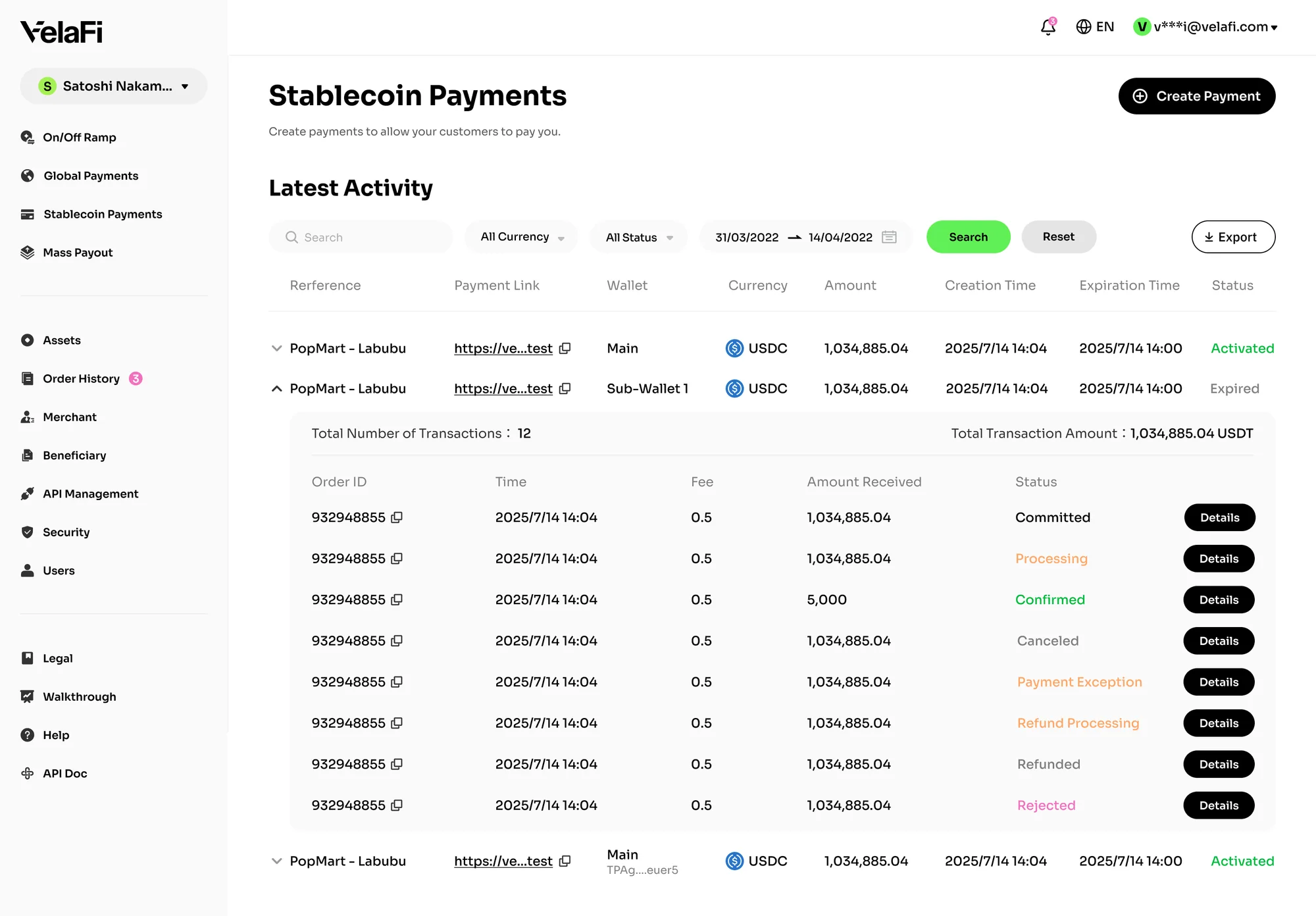Click the calendar icon in date range
This screenshot has width=1316, height=916.
[x=889, y=237]
